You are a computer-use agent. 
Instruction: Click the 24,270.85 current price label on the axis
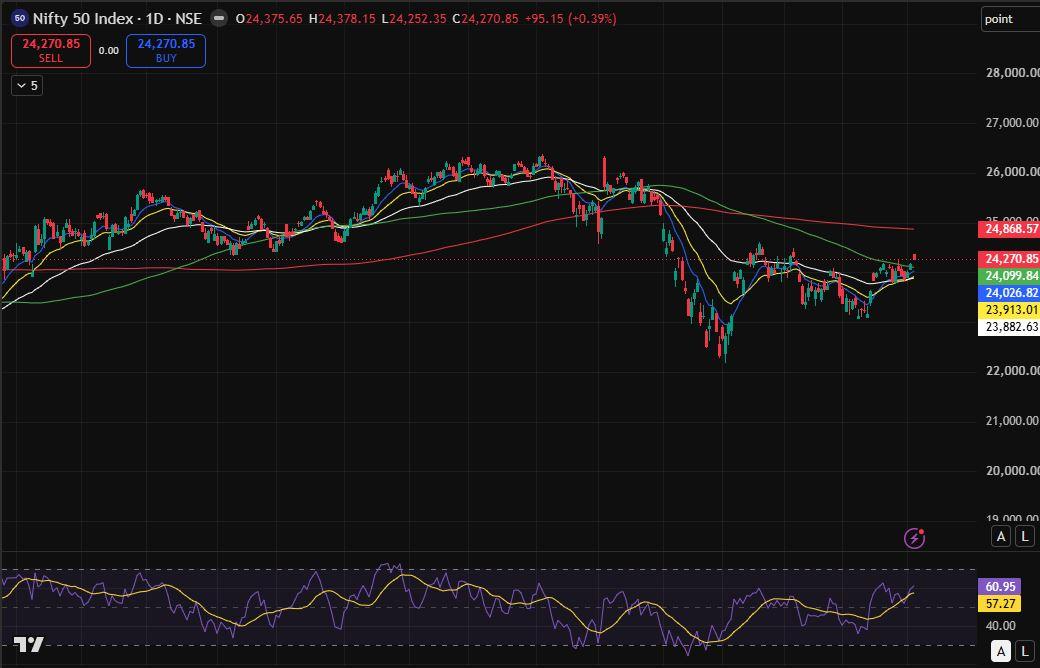1009,259
